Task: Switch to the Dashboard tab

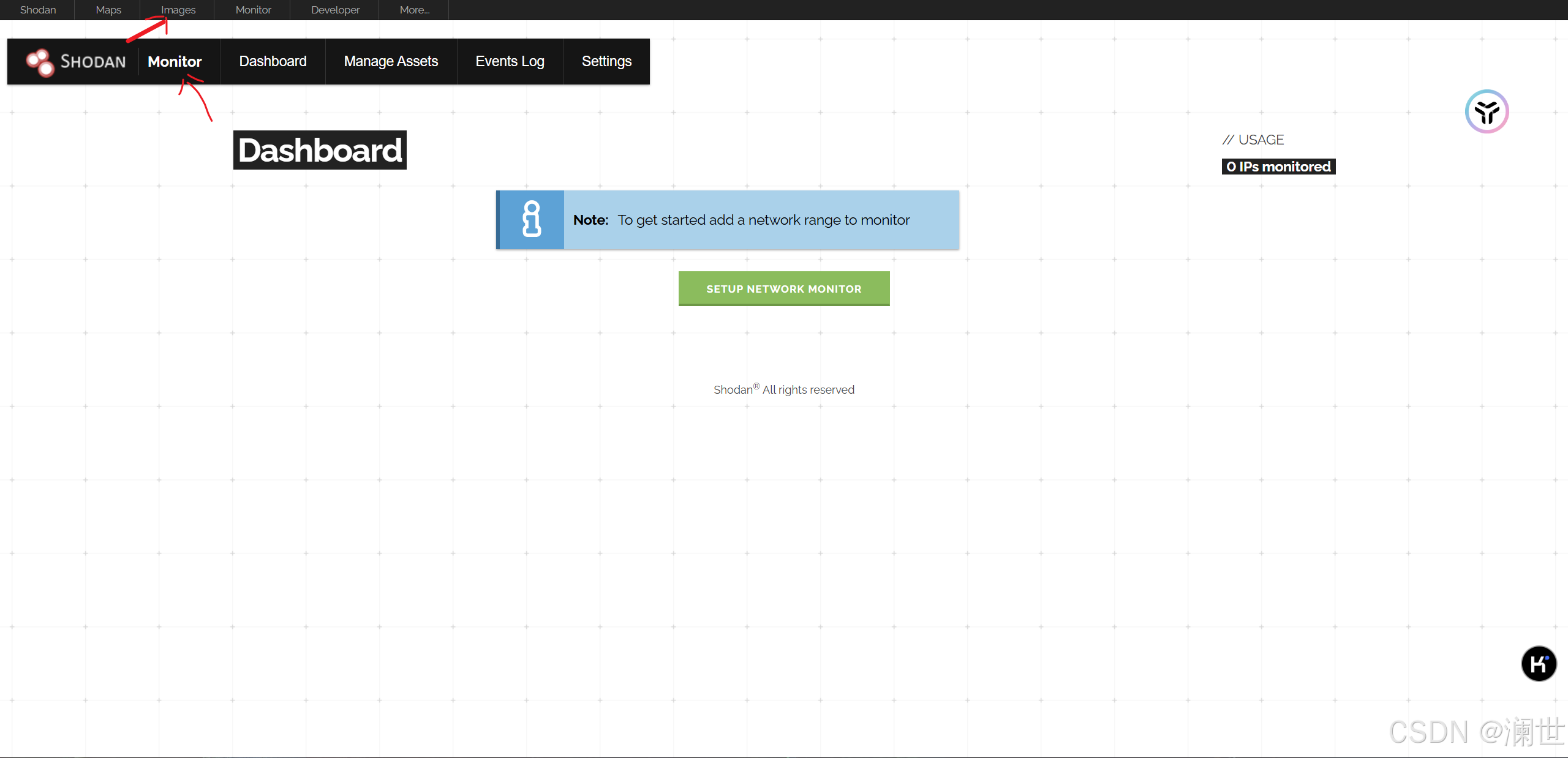Action: click(x=273, y=61)
